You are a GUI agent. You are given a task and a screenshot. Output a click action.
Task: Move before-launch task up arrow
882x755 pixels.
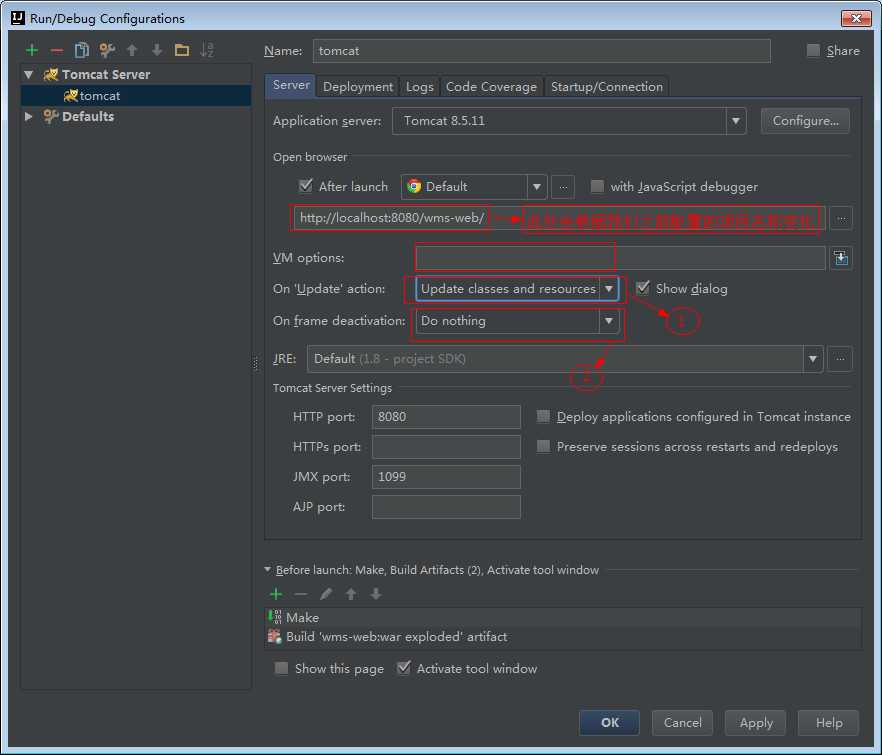[x=351, y=594]
